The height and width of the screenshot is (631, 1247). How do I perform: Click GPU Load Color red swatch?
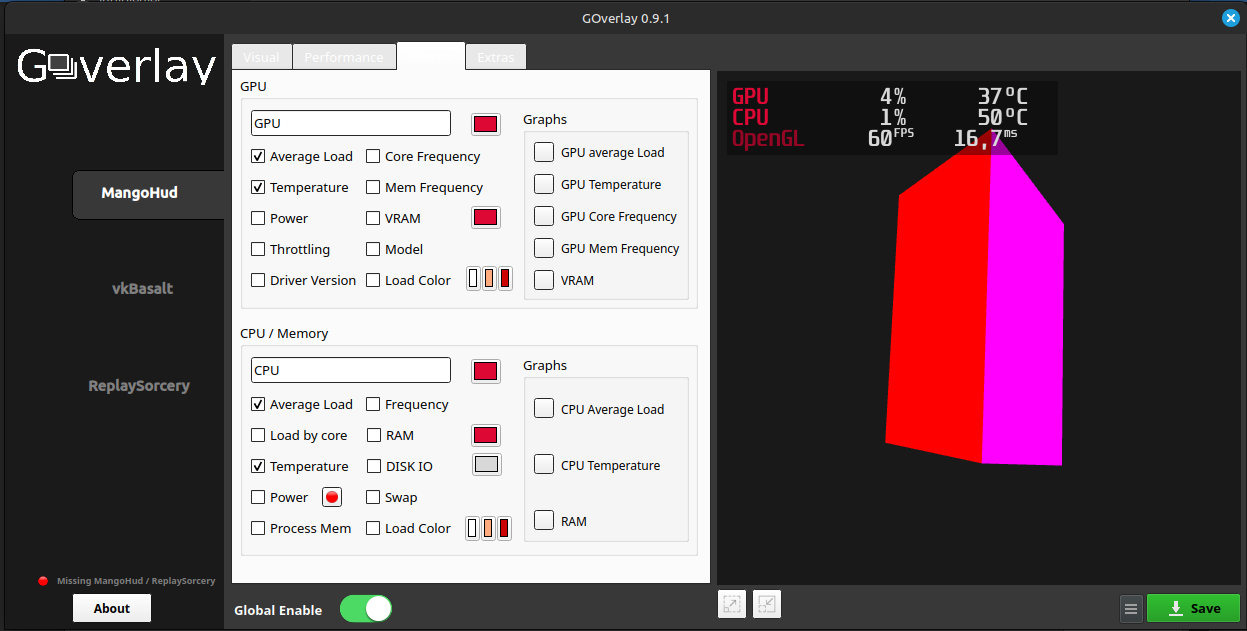pos(505,280)
